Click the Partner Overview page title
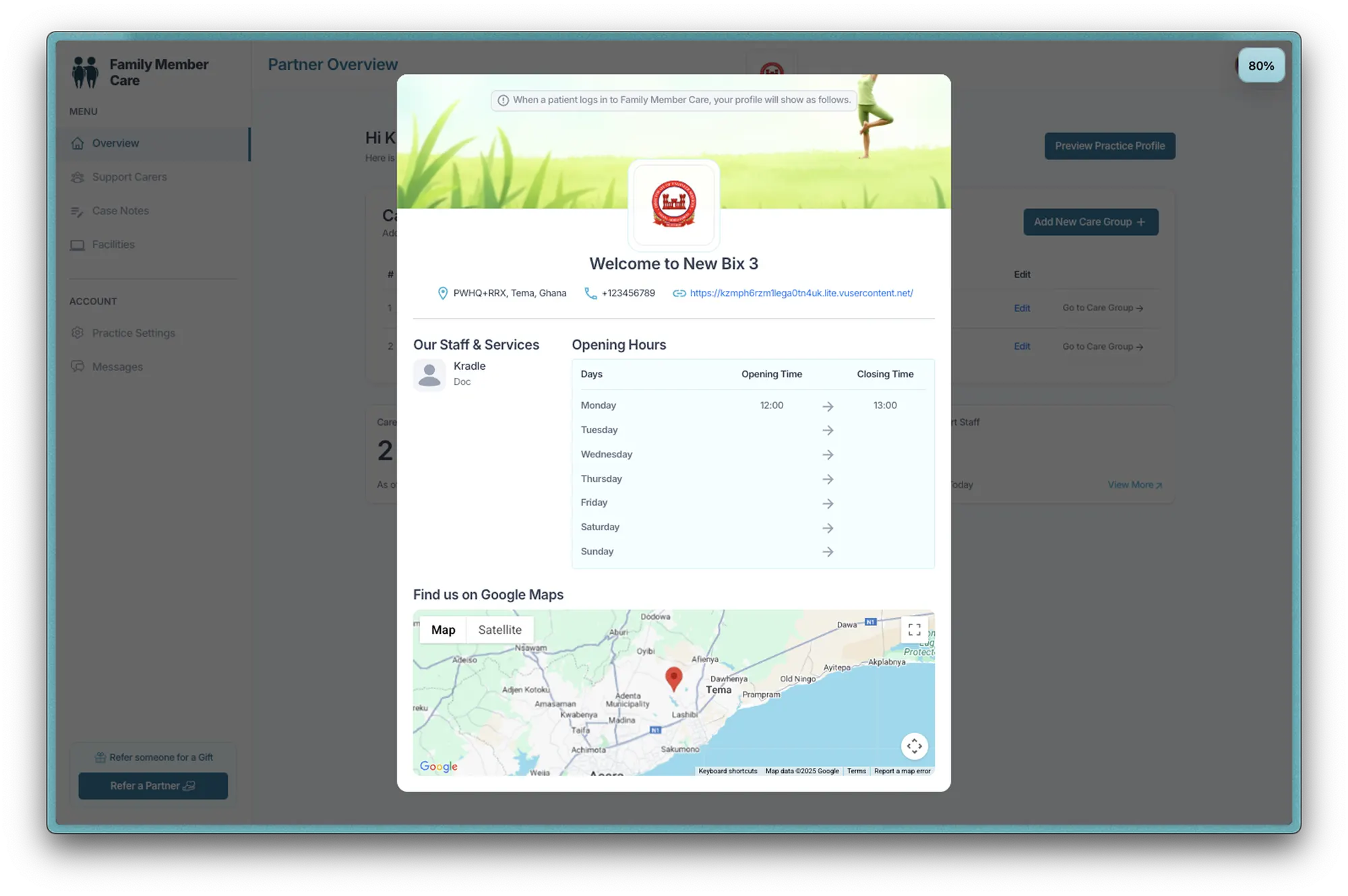The height and width of the screenshot is (896, 1348). pyautogui.click(x=333, y=65)
